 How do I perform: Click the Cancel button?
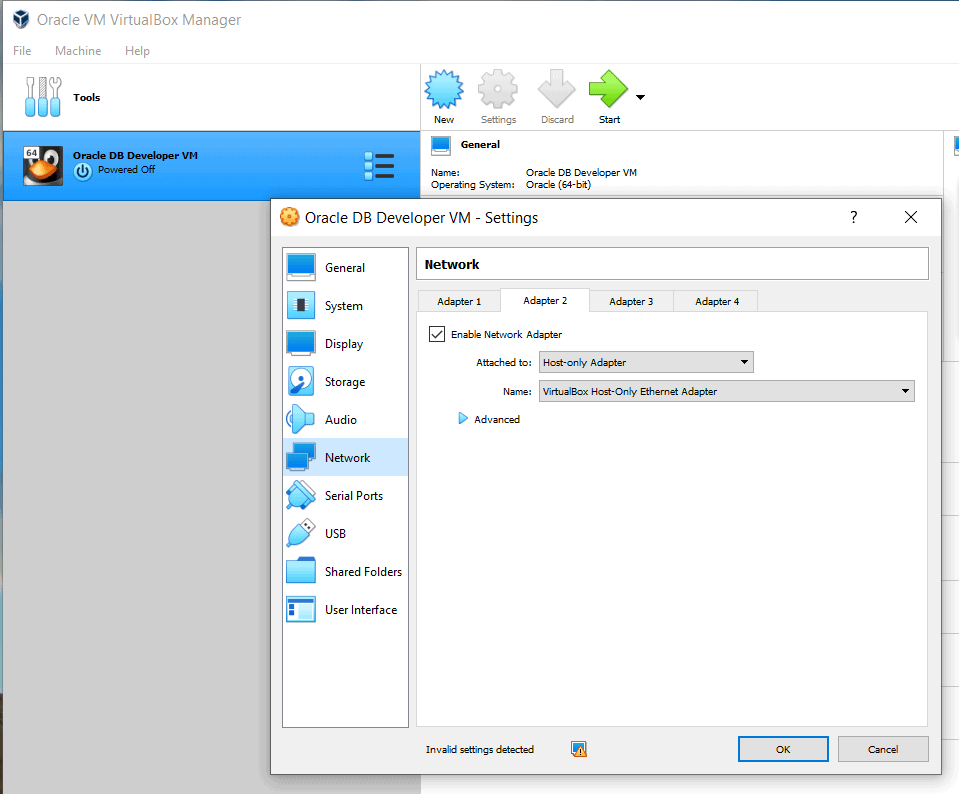coord(883,749)
